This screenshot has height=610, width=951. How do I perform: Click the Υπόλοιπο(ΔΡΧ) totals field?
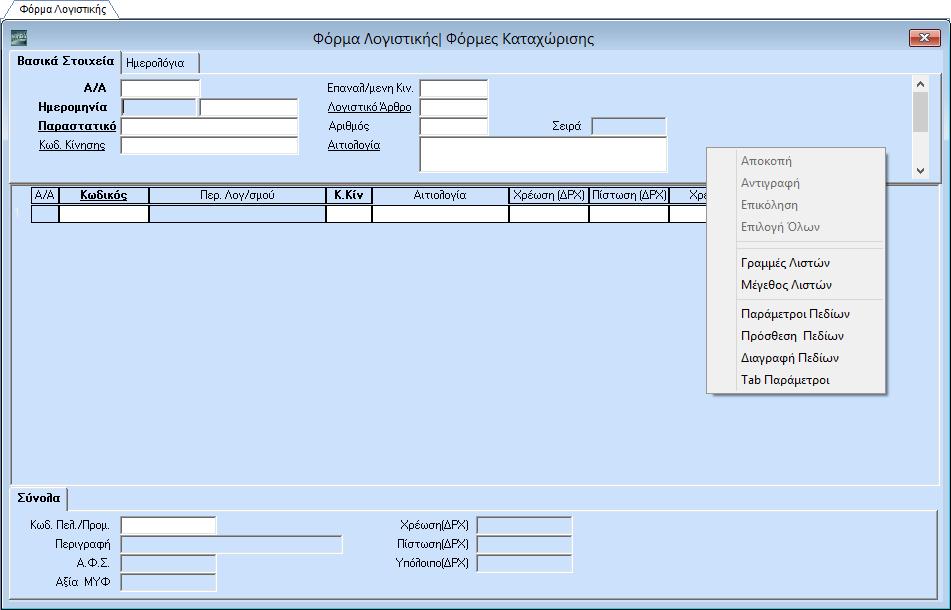[x=525, y=563]
